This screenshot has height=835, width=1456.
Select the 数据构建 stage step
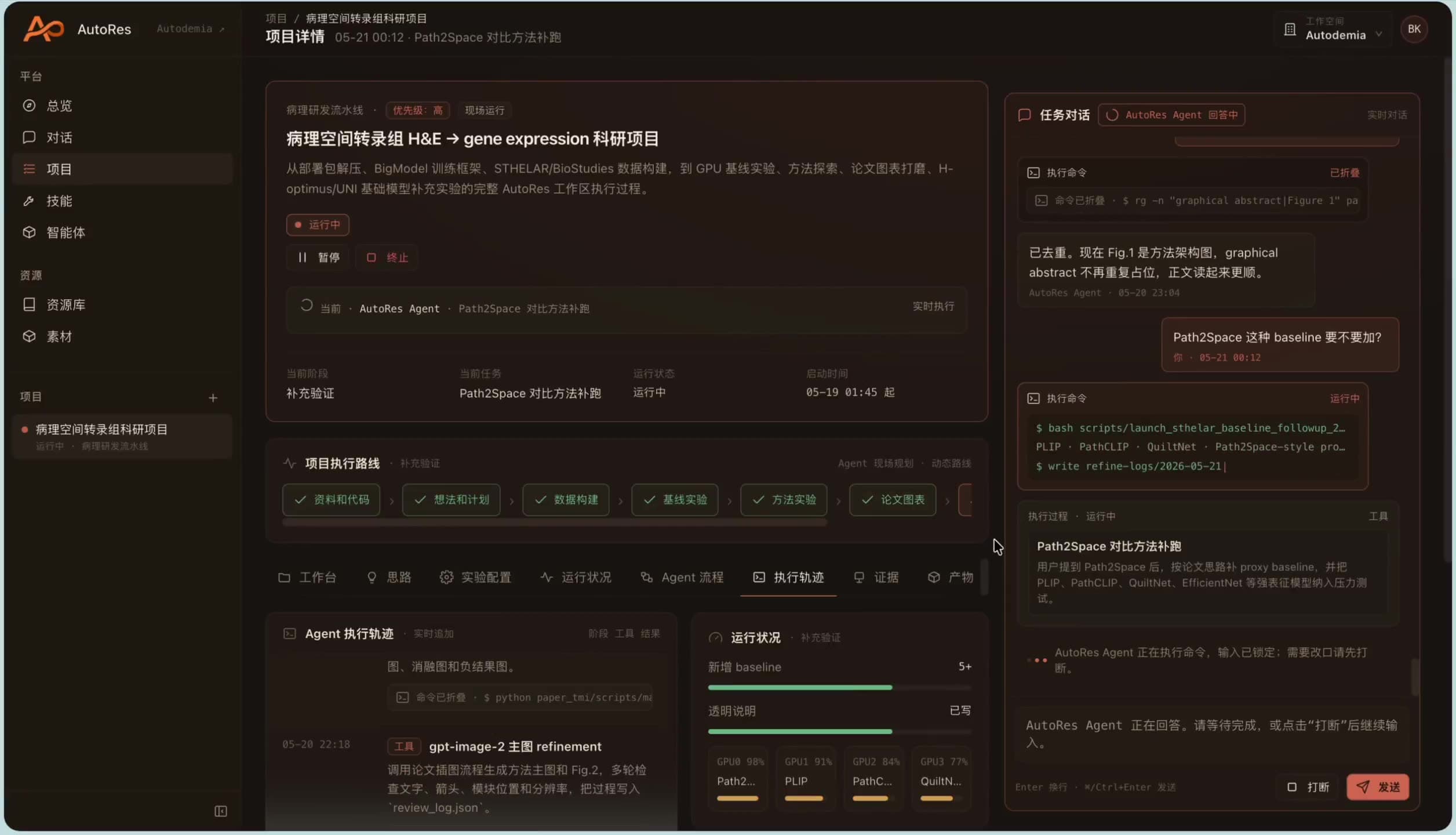[566, 500]
